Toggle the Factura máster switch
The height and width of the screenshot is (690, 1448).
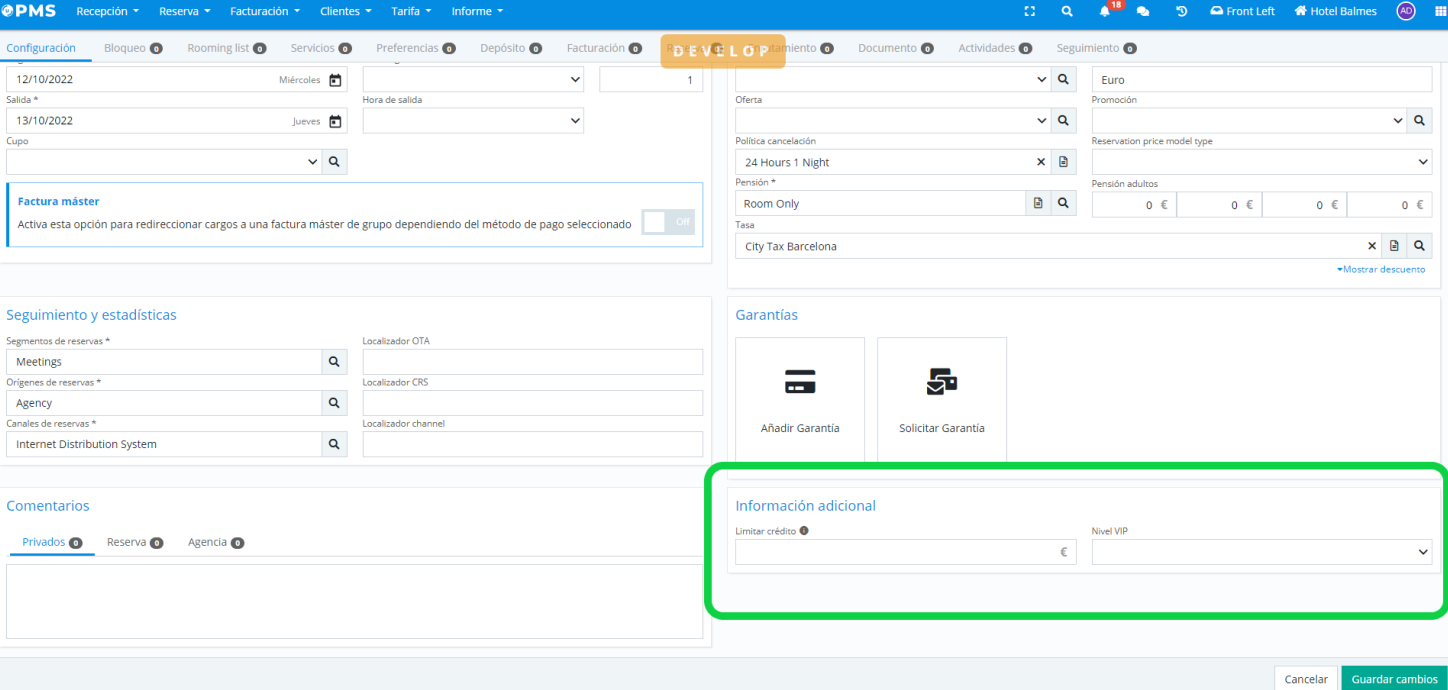668,222
